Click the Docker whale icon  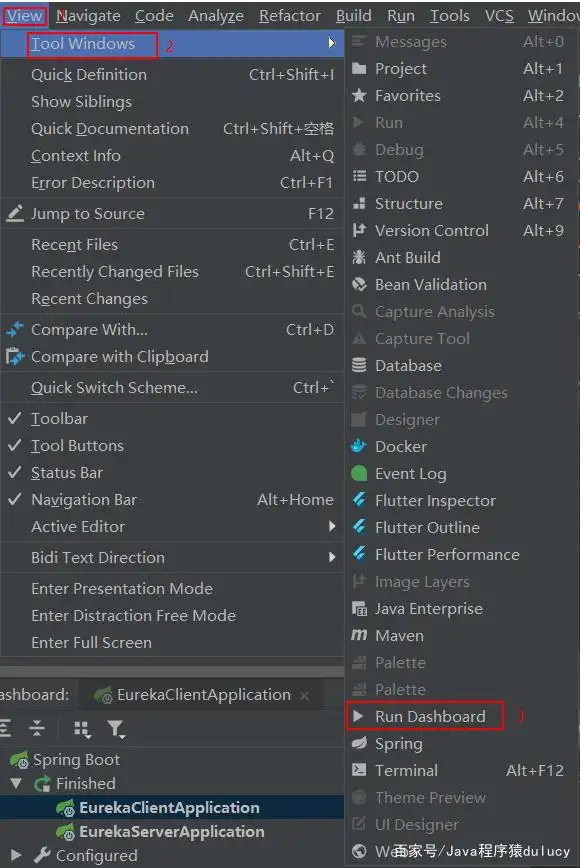coord(359,446)
